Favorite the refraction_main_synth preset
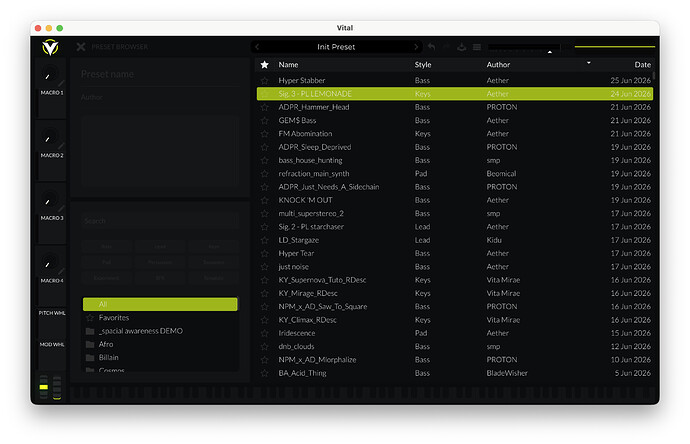The image size is (690, 444). pyautogui.click(x=264, y=174)
